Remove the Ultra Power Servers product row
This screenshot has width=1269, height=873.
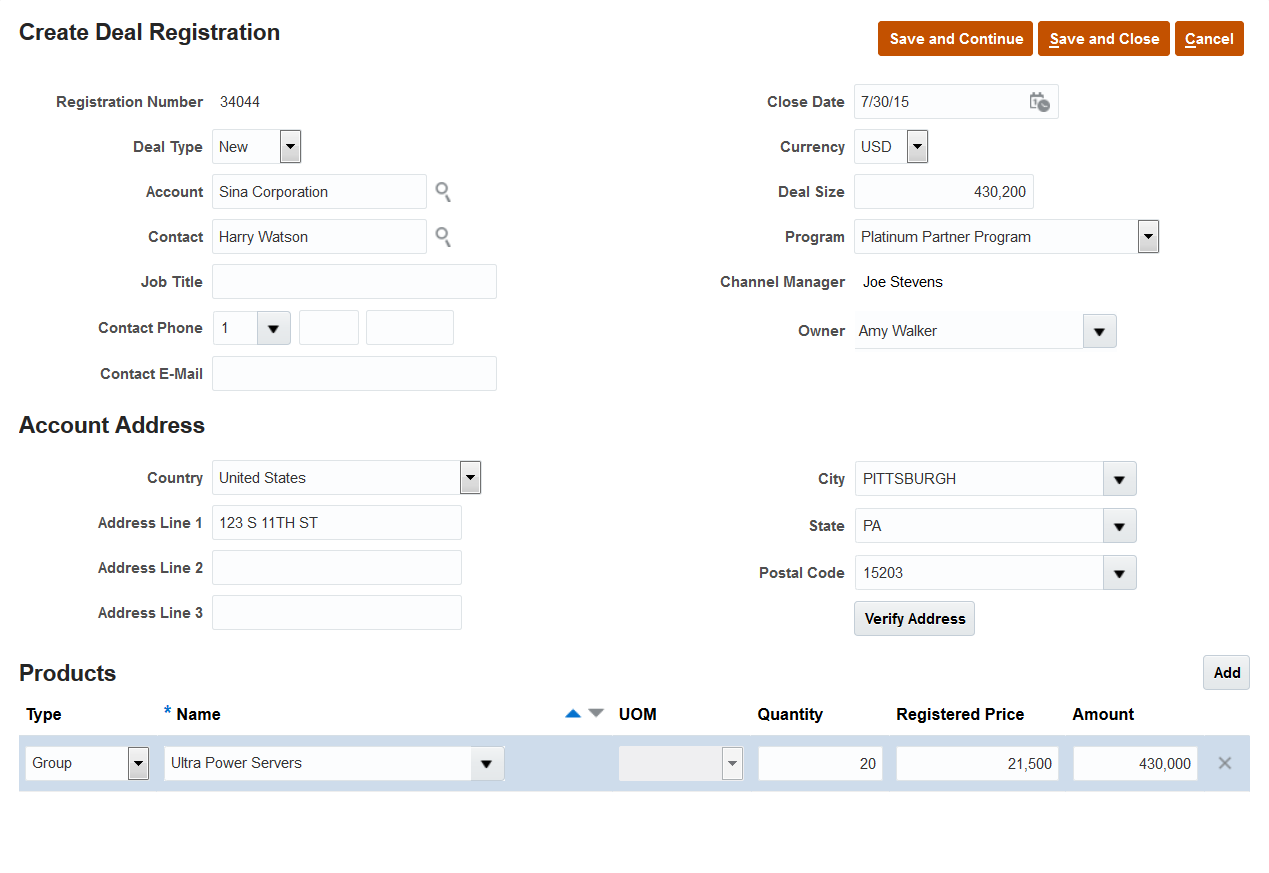(x=1224, y=763)
